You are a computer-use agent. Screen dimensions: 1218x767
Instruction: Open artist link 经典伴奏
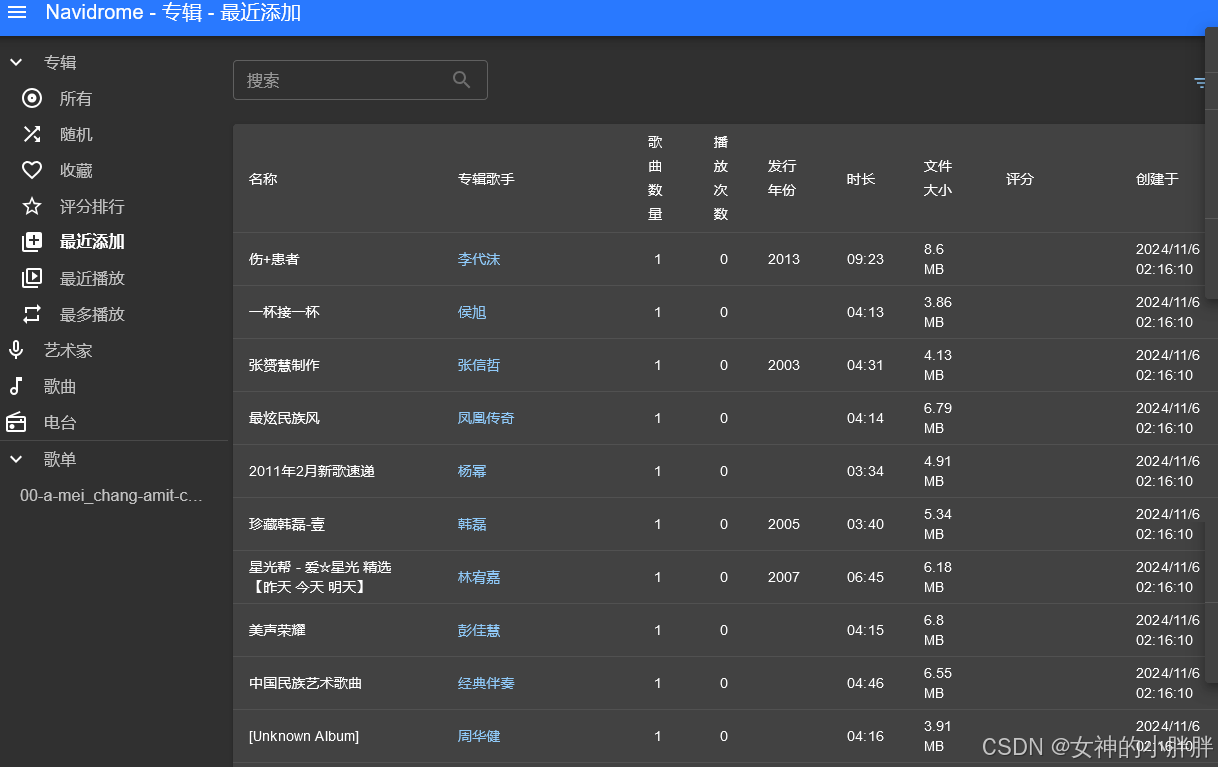486,683
